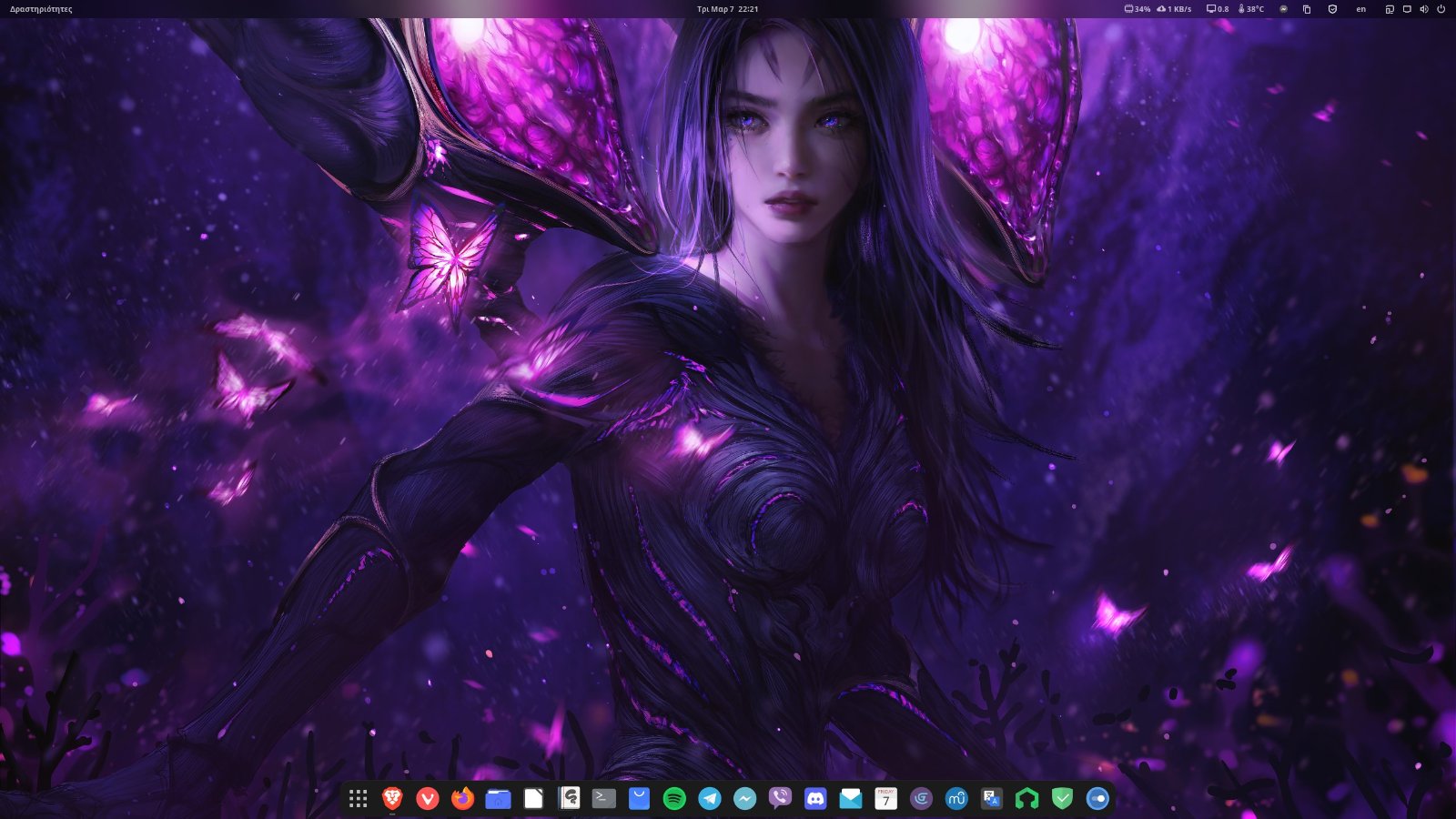The height and width of the screenshot is (819, 1456).
Task: Open the green house-shaped app icon
Action: [x=1027, y=799]
